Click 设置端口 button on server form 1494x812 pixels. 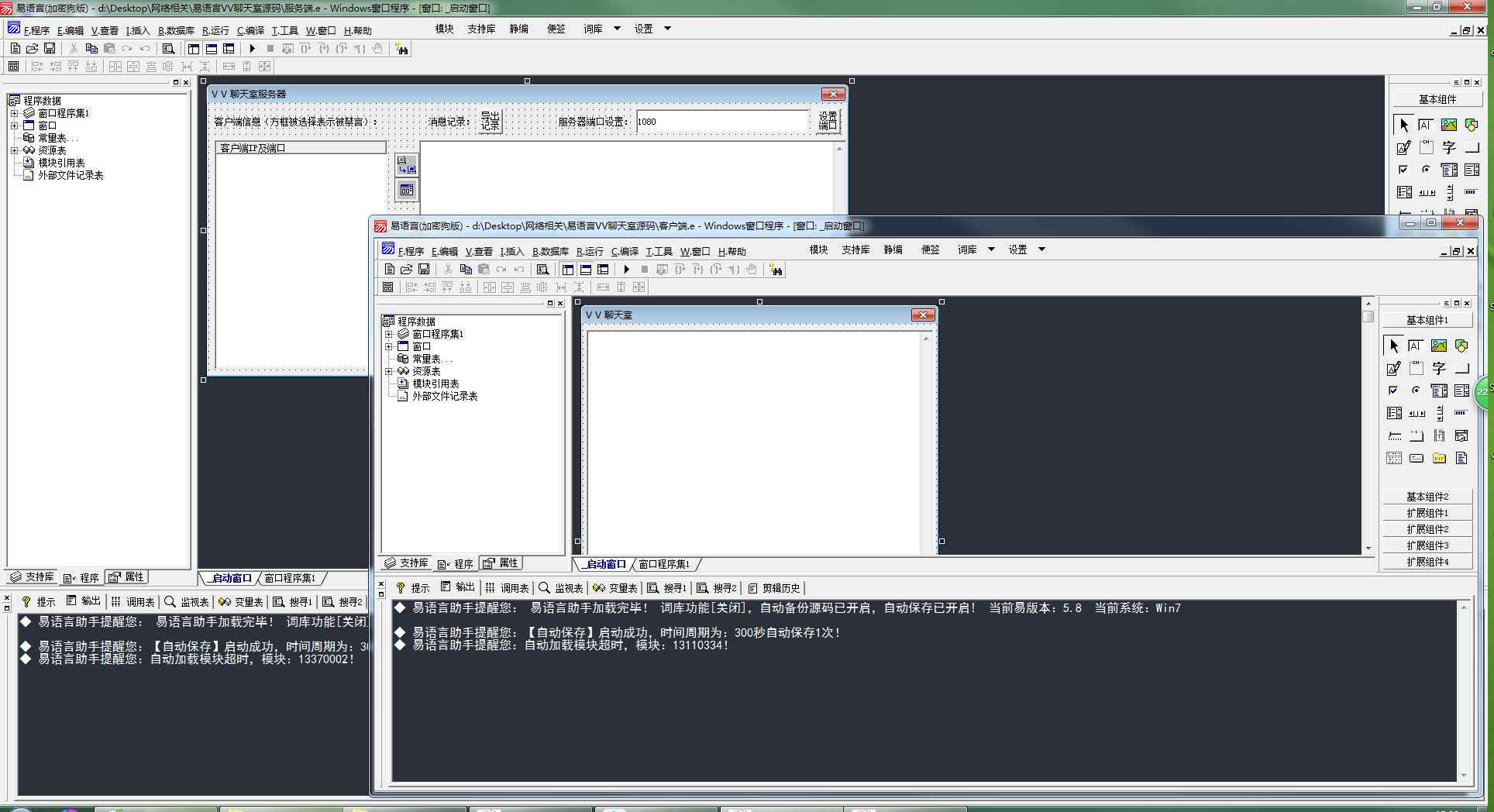828,121
